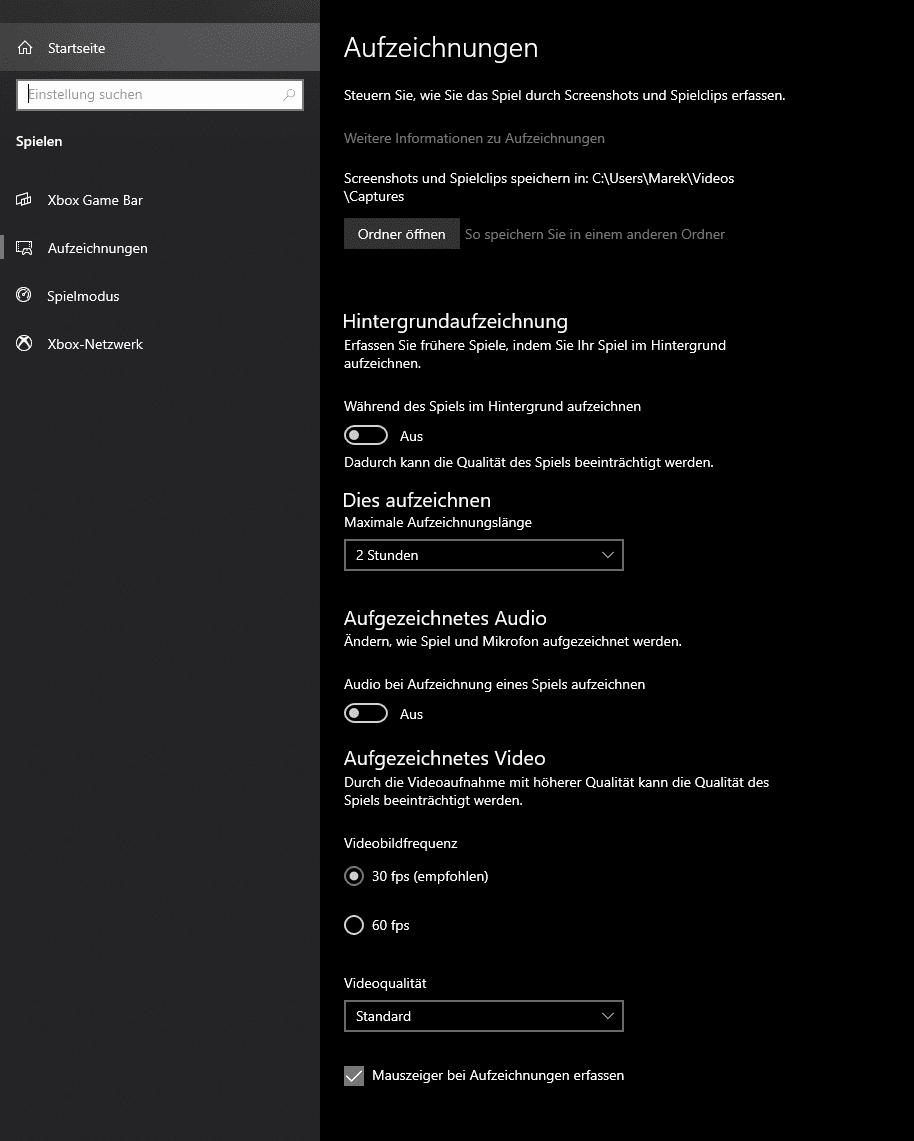The width and height of the screenshot is (914, 1141).
Task: Select 30 fps (empfohlen) option
Action: pos(354,876)
